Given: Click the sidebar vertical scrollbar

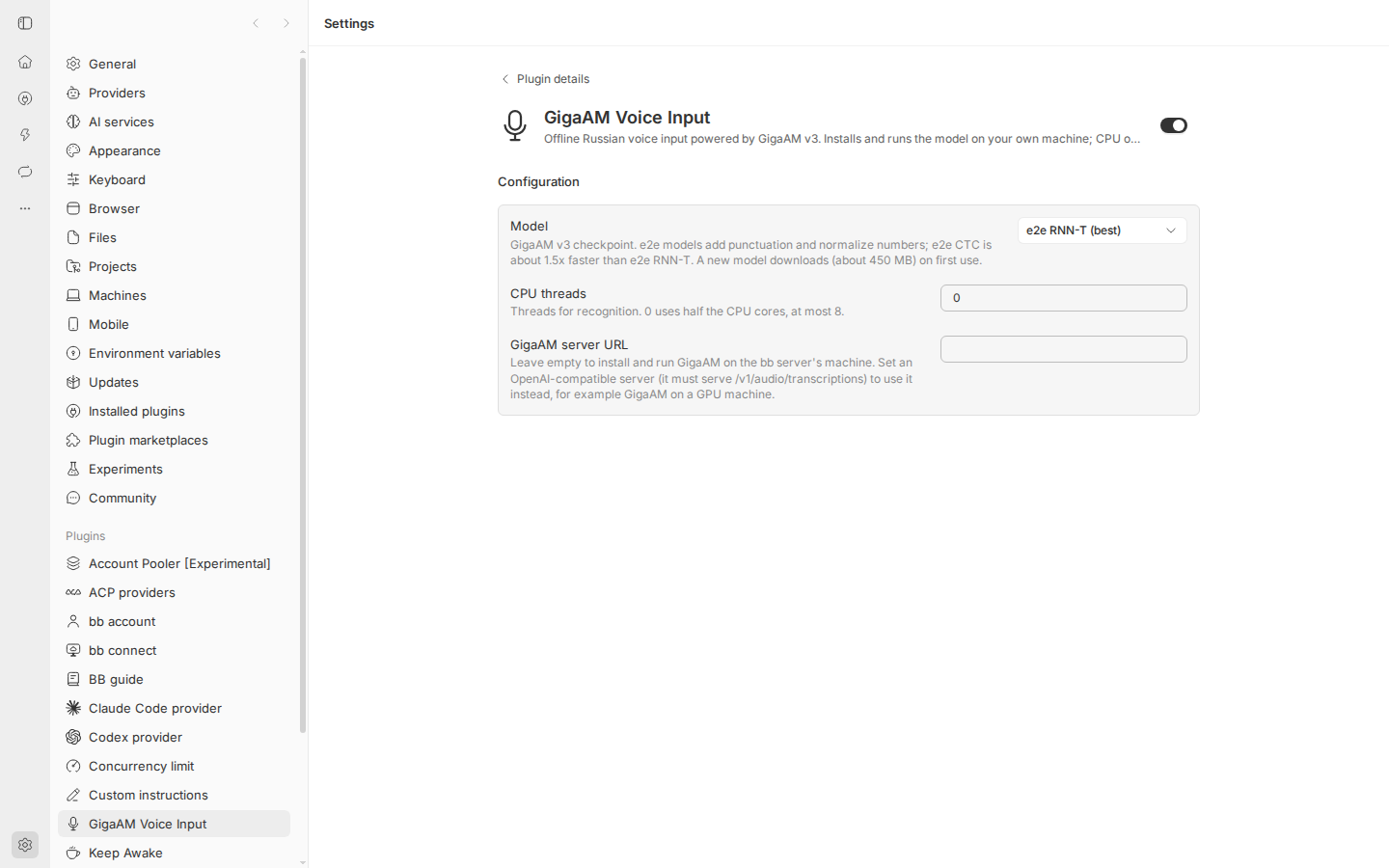Looking at the screenshot, I should click(x=303, y=395).
